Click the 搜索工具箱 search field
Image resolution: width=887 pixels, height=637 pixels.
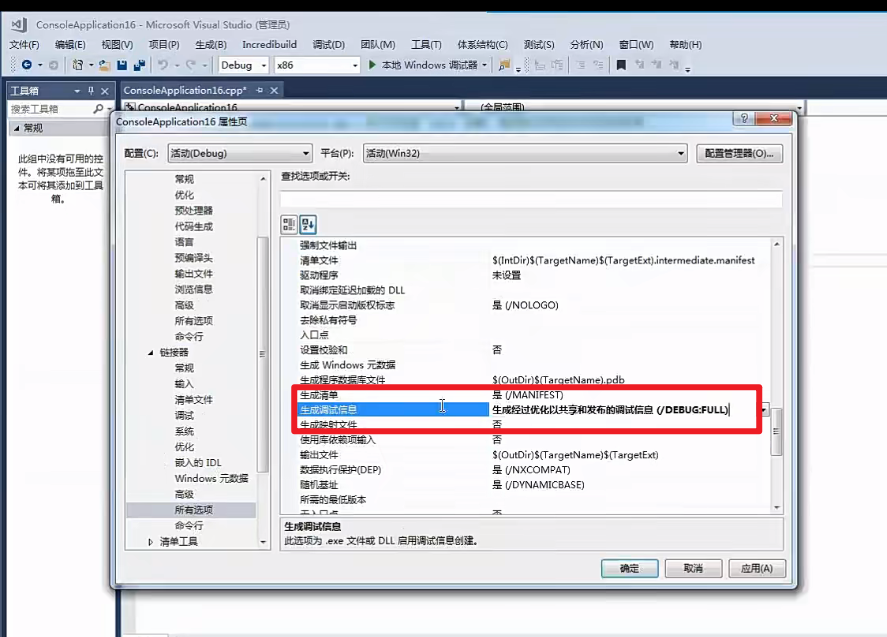[50, 109]
